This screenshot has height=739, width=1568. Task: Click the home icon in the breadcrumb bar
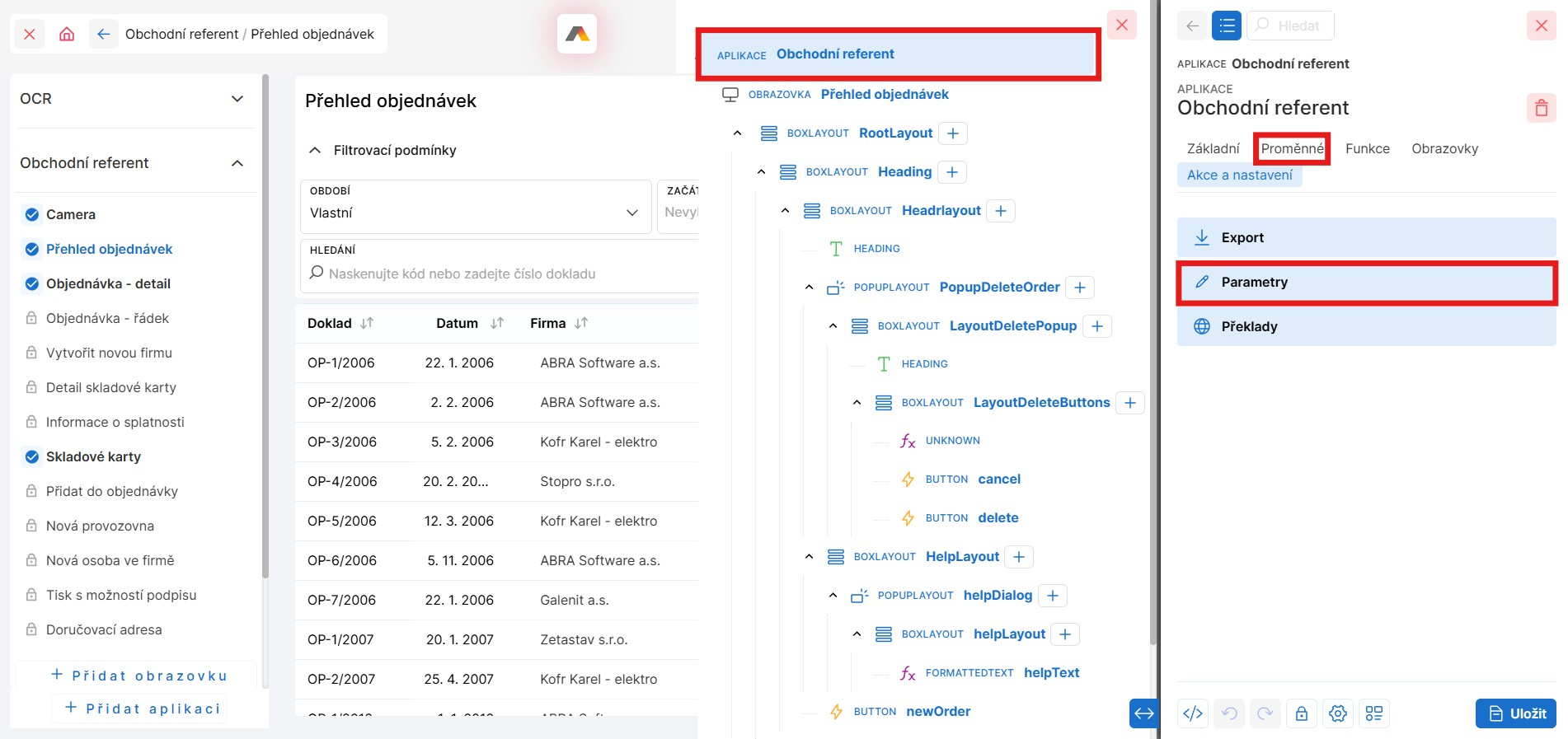(67, 34)
